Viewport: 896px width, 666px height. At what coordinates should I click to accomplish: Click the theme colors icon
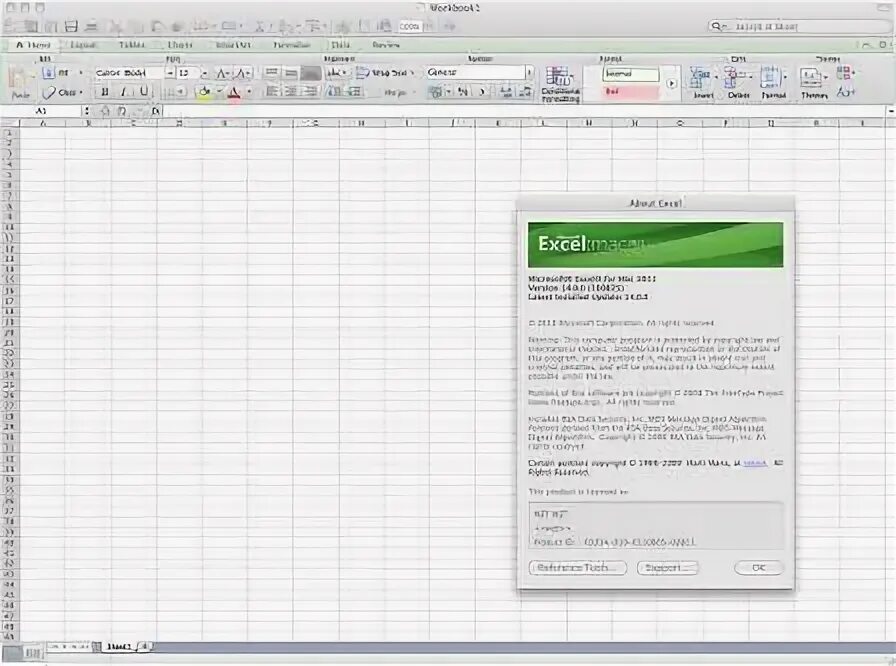(845, 73)
